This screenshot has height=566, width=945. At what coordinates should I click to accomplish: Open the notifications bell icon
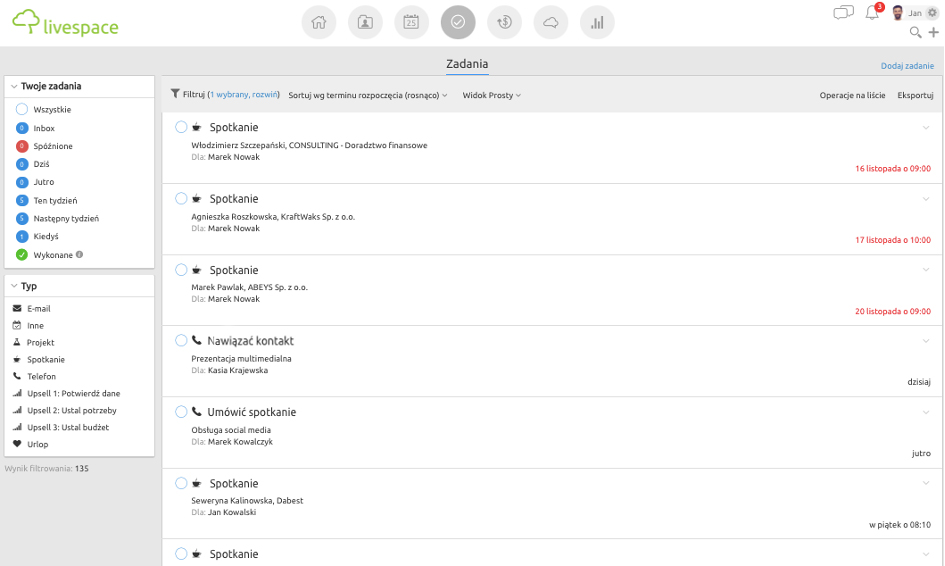[872, 13]
